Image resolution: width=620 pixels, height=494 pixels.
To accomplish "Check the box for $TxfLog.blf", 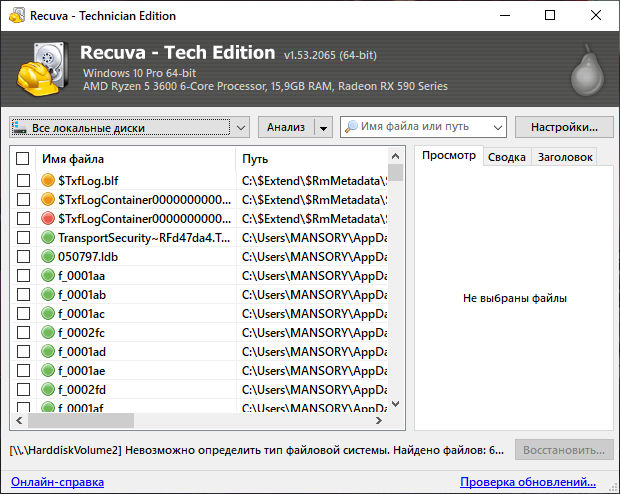I will coord(23,181).
